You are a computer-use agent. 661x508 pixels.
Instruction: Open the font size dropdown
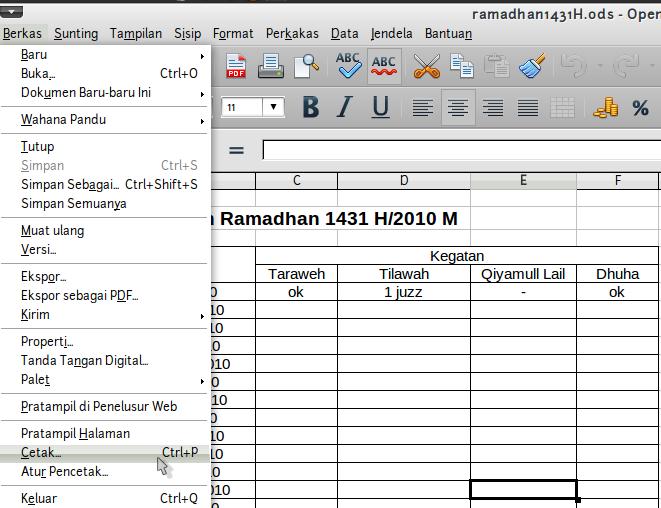[273, 107]
